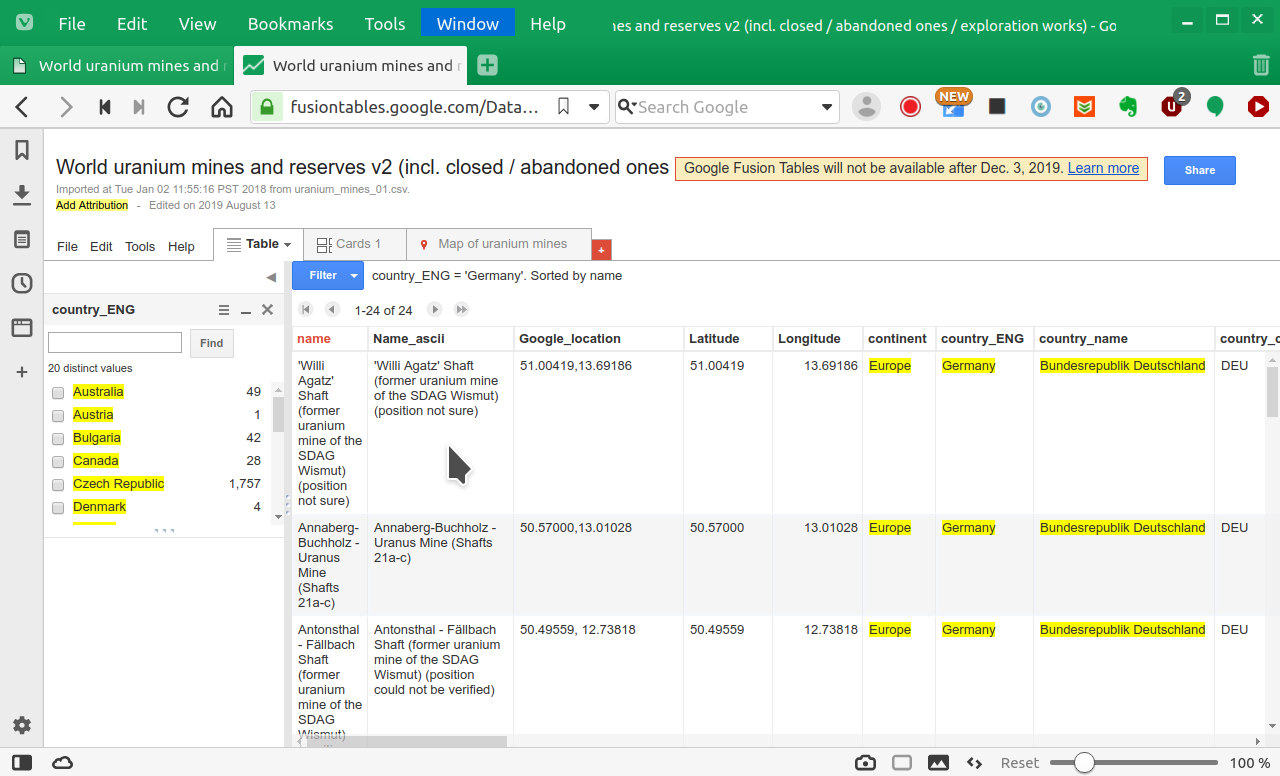
Task: Open the Downloads side panel
Action: (x=21, y=195)
